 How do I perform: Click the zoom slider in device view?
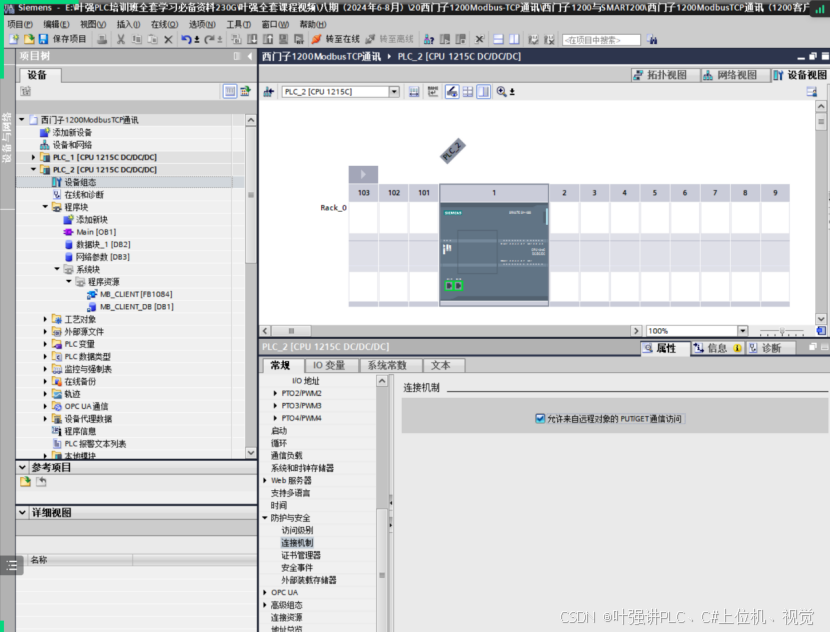pos(782,331)
